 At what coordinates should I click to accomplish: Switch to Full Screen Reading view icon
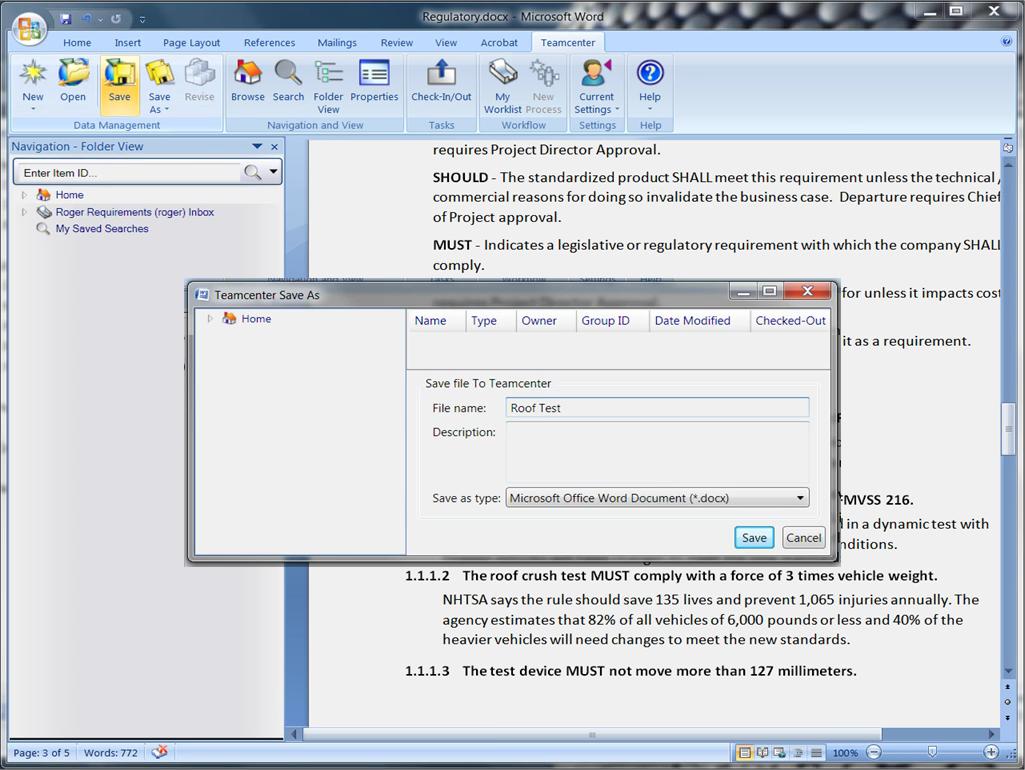(x=762, y=752)
